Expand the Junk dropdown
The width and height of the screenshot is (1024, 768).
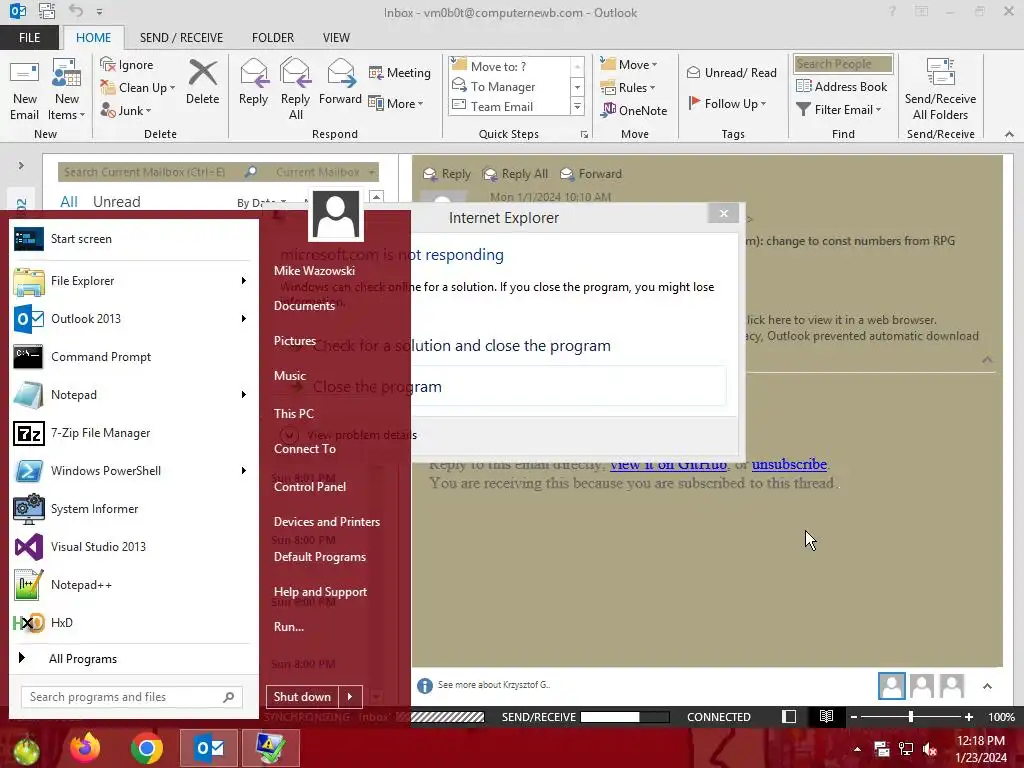(x=148, y=111)
